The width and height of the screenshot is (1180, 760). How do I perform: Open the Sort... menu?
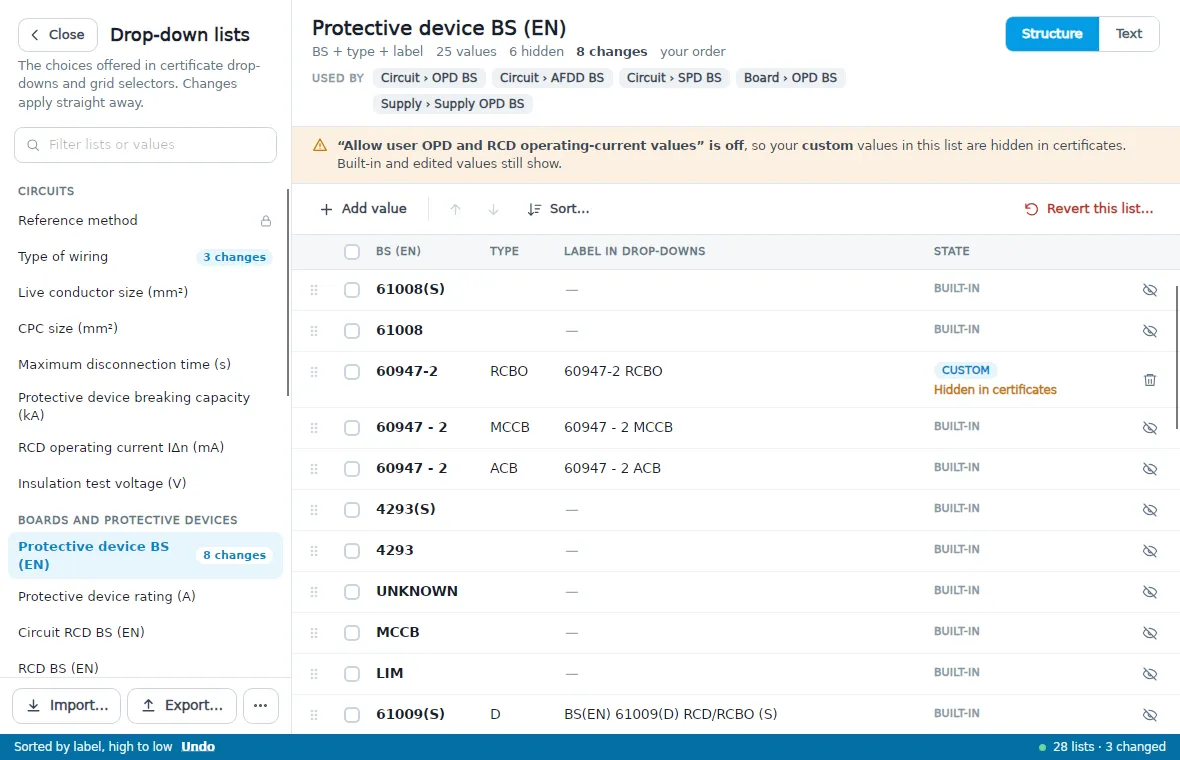point(558,209)
